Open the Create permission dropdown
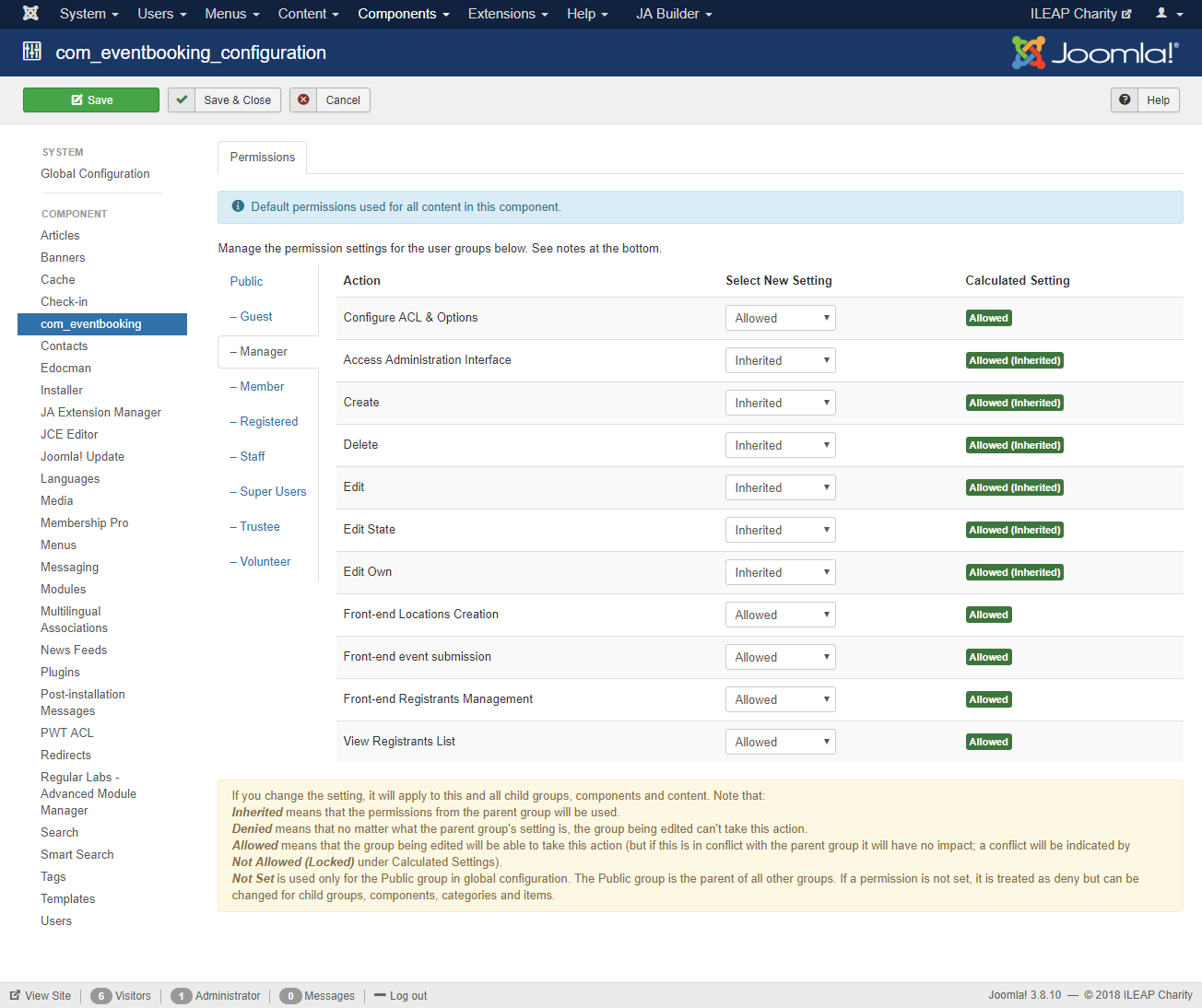Image resolution: width=1202 pixels, height=1008 pixels. pos(780,403)
